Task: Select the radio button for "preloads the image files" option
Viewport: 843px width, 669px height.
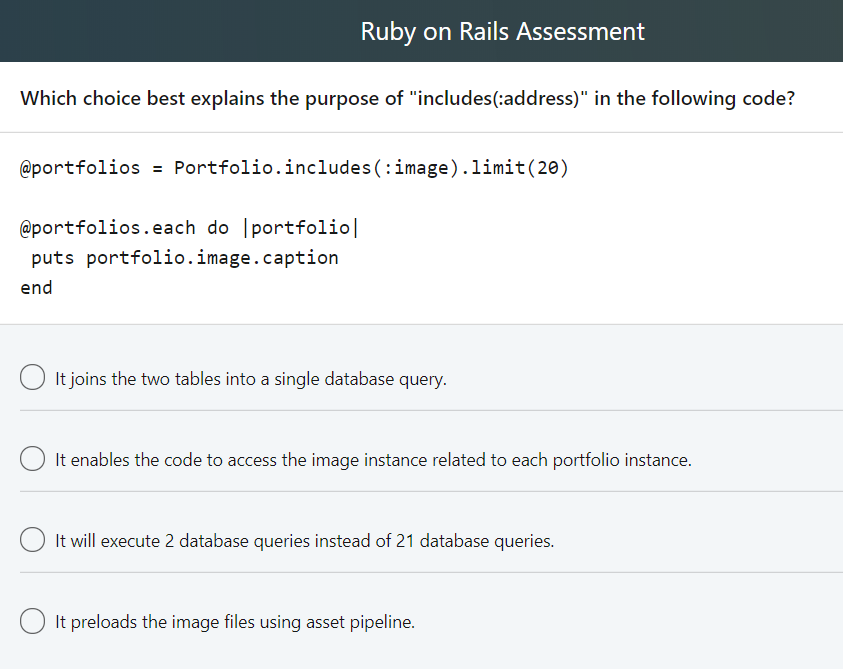Action: 32,621
